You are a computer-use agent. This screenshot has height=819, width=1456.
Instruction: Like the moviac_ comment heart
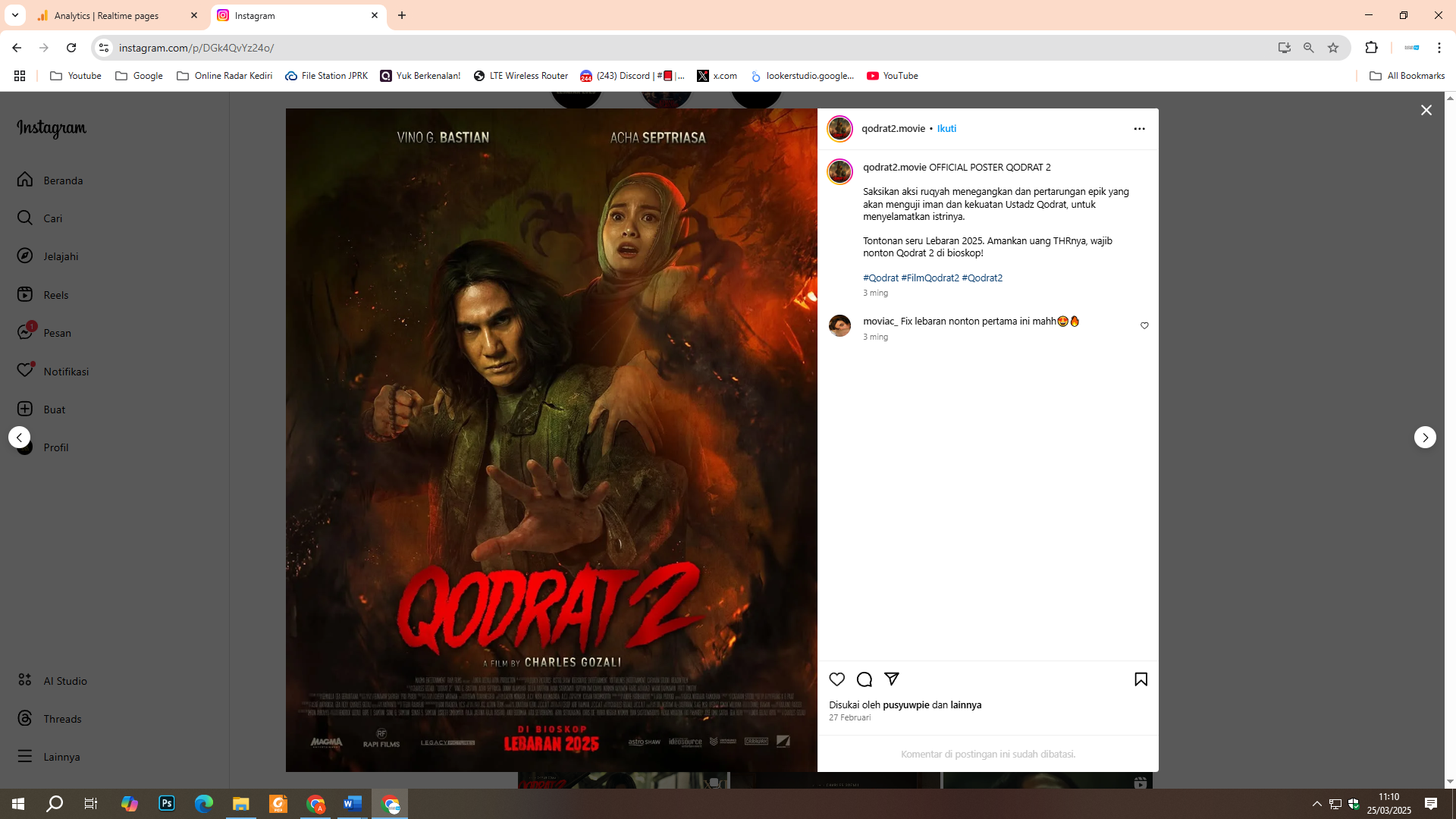click(x=1144, y=326)
